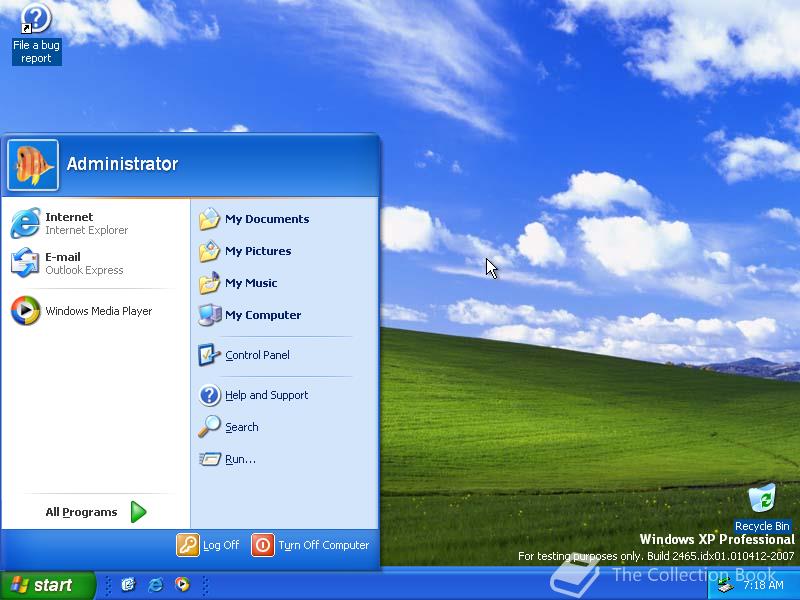
Task: Click the Log Off key icon
Action: coord(188,545)
